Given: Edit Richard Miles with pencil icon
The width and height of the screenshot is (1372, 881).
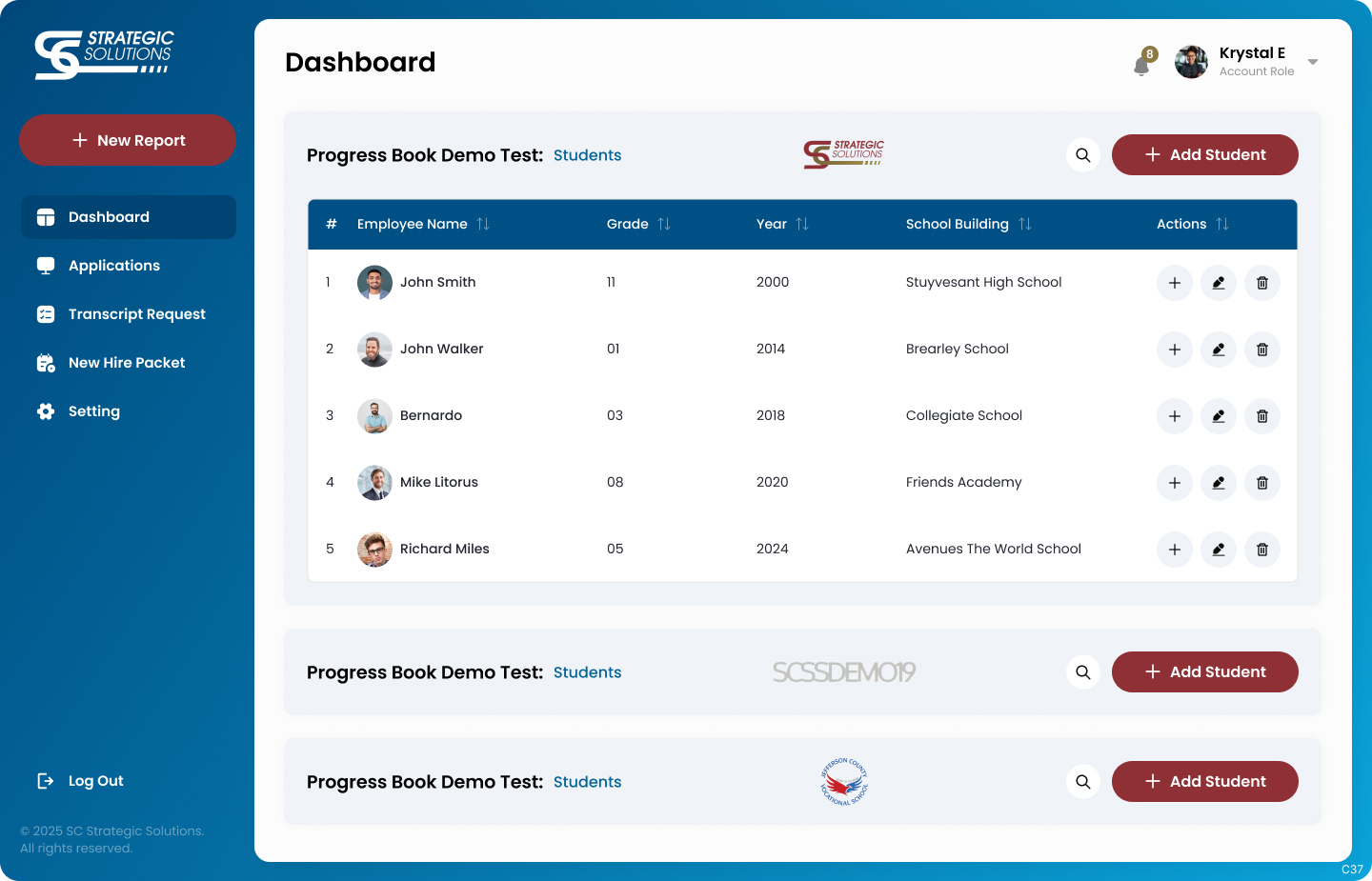Looking at the screenshot, I should 1219,550.
